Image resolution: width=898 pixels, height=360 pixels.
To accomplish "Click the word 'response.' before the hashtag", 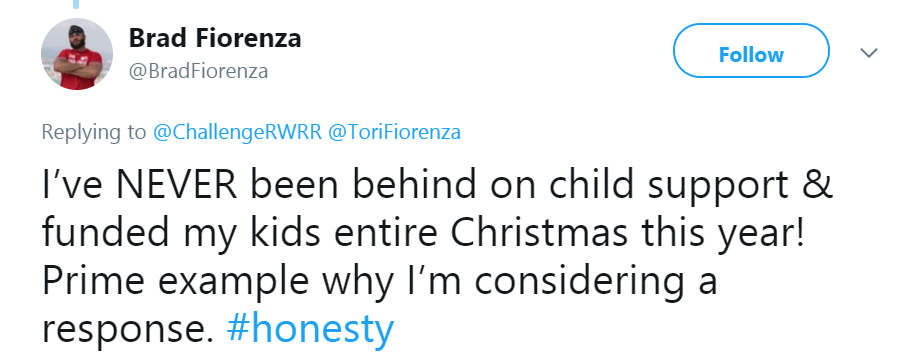I will point(129,331).
